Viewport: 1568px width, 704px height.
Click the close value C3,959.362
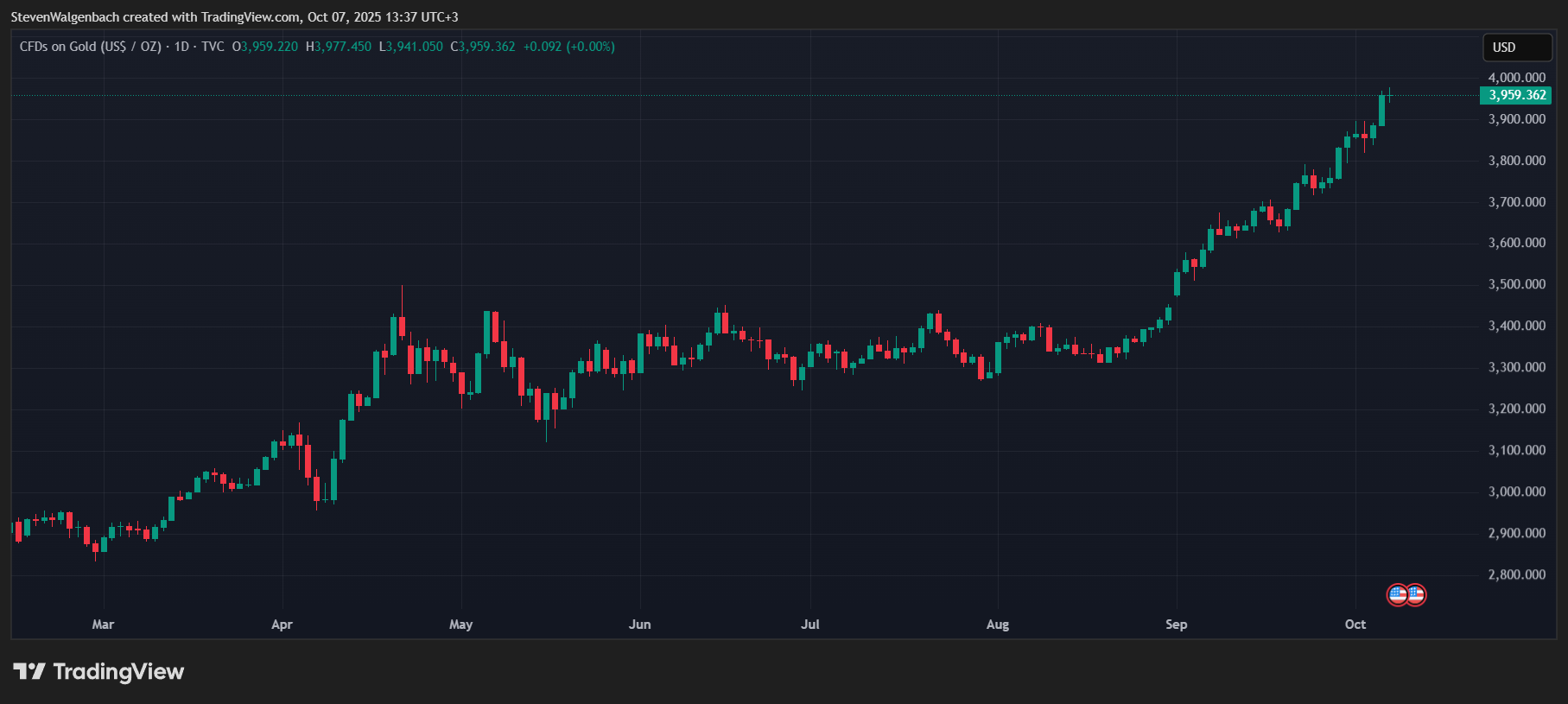[x=483, y=47]
